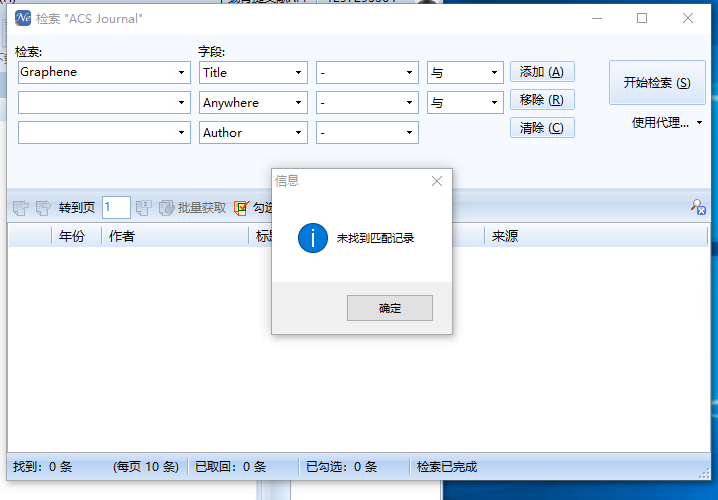The image size is (718, 500).
Task: Click 开始检索 (S) to start search
Action: pyautogui.click(x=657, y=82)
